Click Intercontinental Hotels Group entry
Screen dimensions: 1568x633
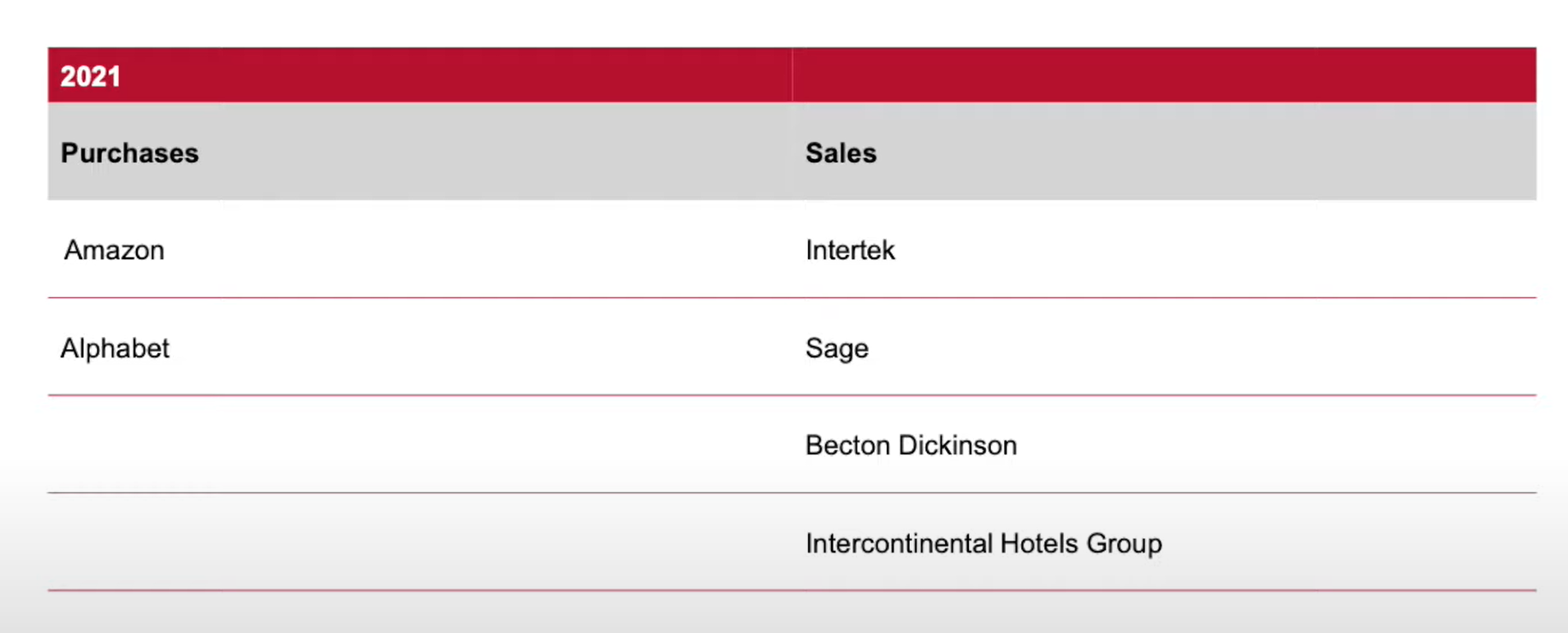pyautogui.click(x=983, y=544)
